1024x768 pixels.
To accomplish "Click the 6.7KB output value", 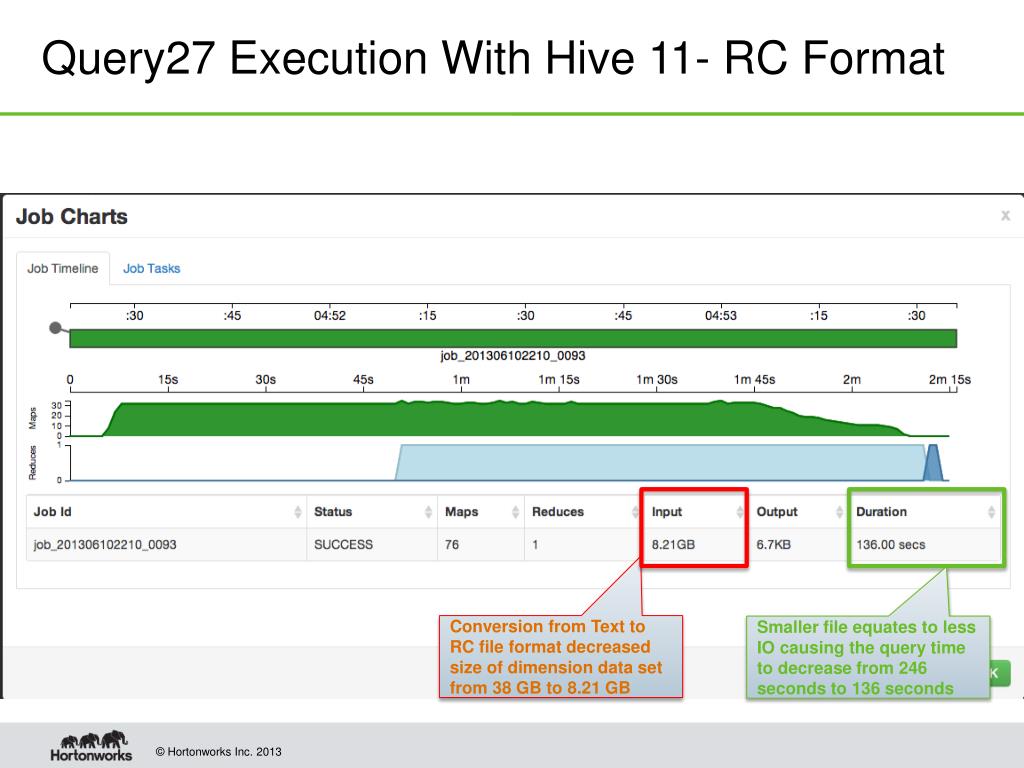I will click(x=773, y=545).
